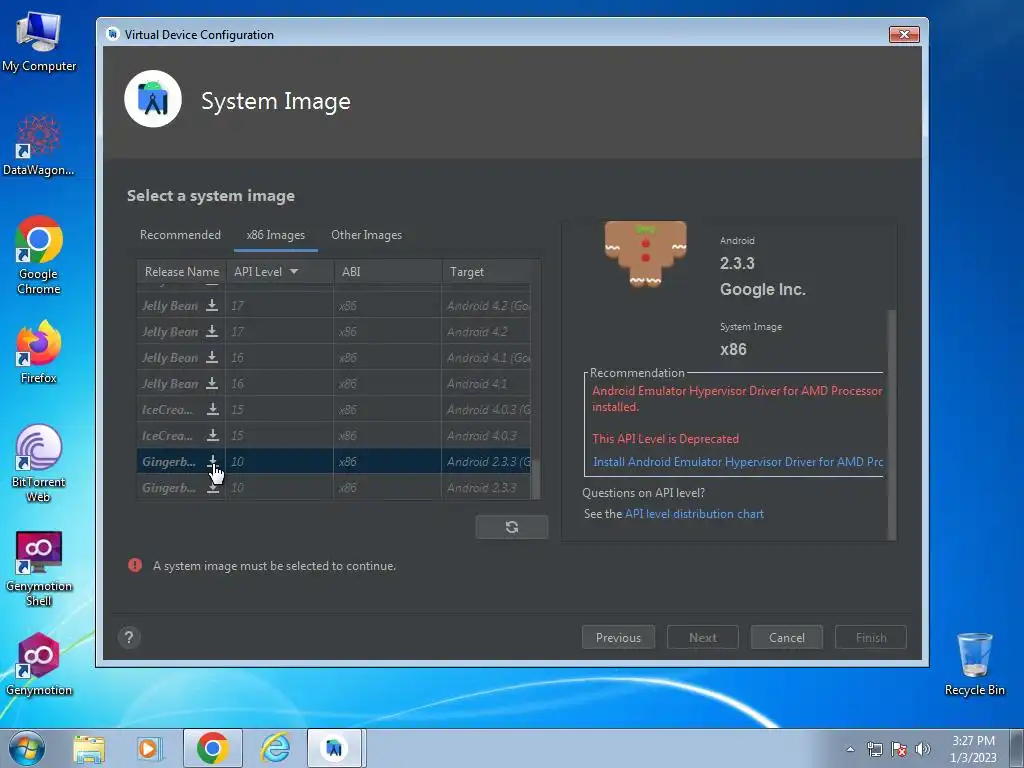Select the BitTorrent Web desktop shortcut
1024x768 pixels.
click(39, 463)
